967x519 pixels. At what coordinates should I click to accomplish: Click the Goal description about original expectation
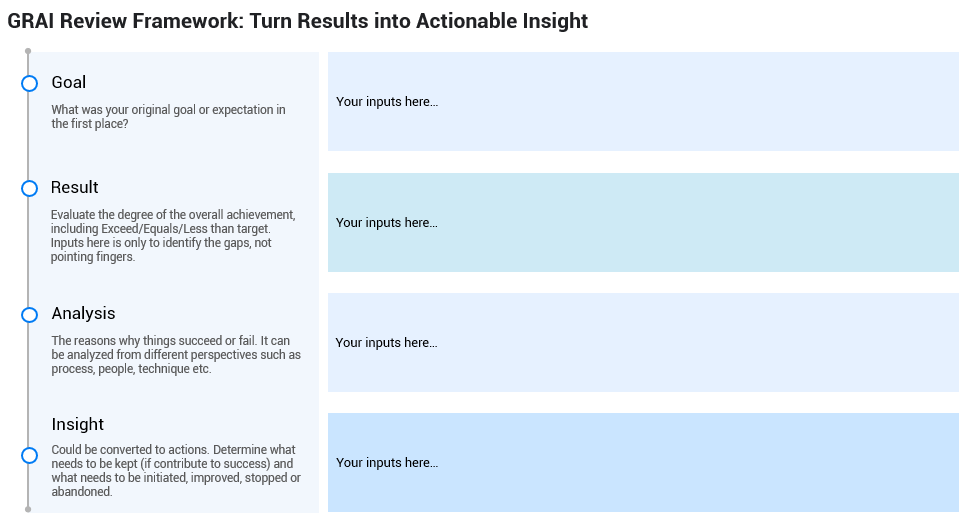click(x=168, y=117)
